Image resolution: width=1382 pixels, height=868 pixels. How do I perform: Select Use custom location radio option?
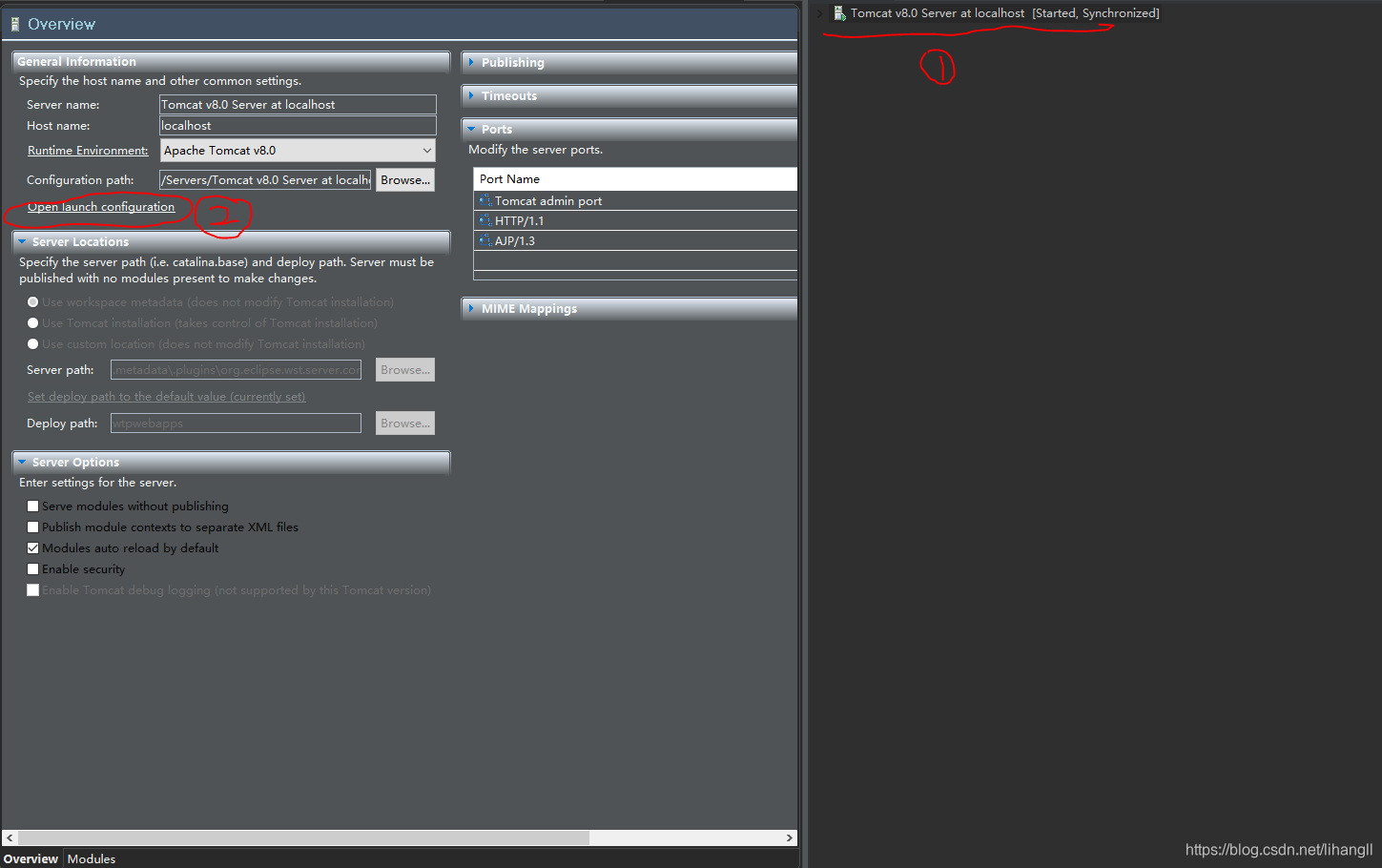(33, 344)
